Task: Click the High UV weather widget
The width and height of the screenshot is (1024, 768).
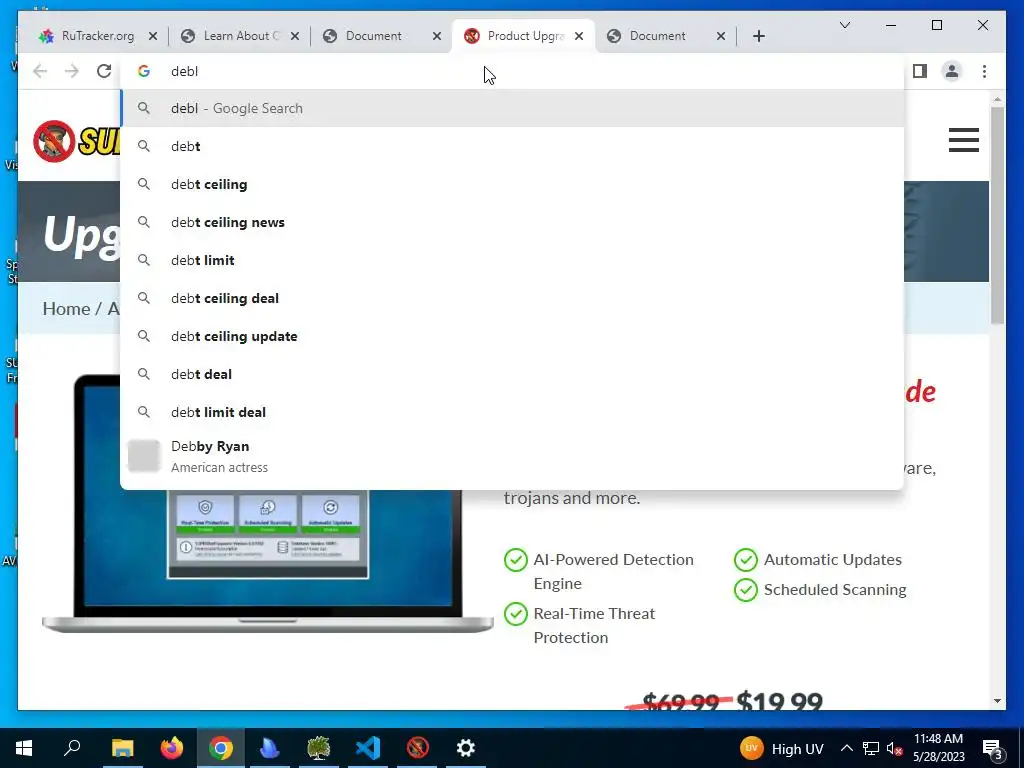Action: [x=782, y=748]
